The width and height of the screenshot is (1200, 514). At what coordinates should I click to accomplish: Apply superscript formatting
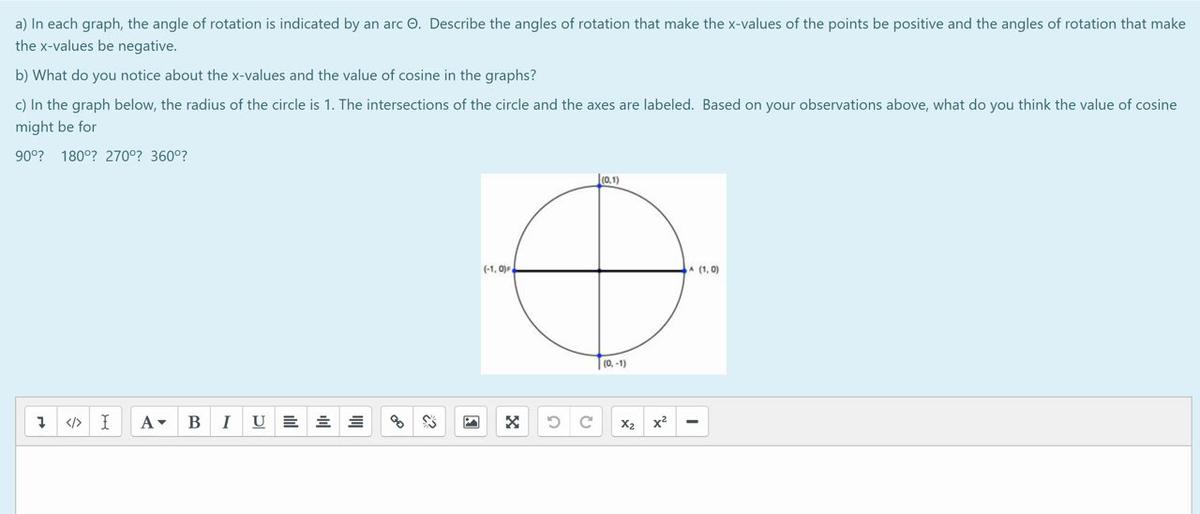pyautogui.click(x=659, y=423)
